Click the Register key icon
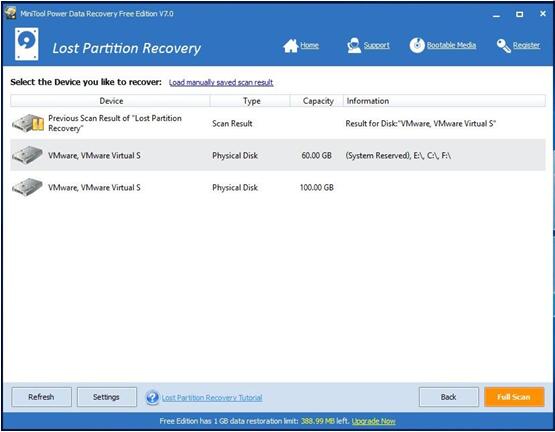 click(503, 46)
